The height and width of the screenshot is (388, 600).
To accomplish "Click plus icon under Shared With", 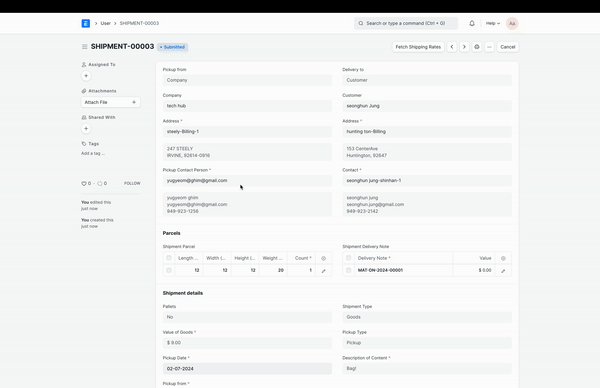I will click(86, 129).
